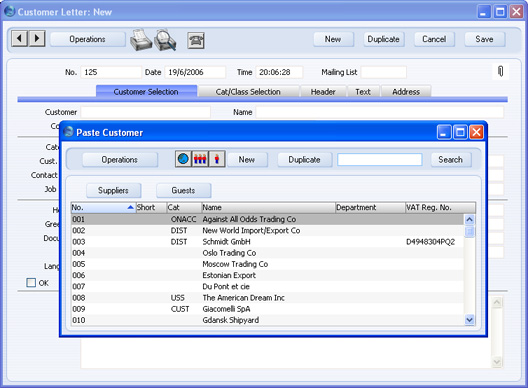Open print preview magnifier icon

[165, 40]
